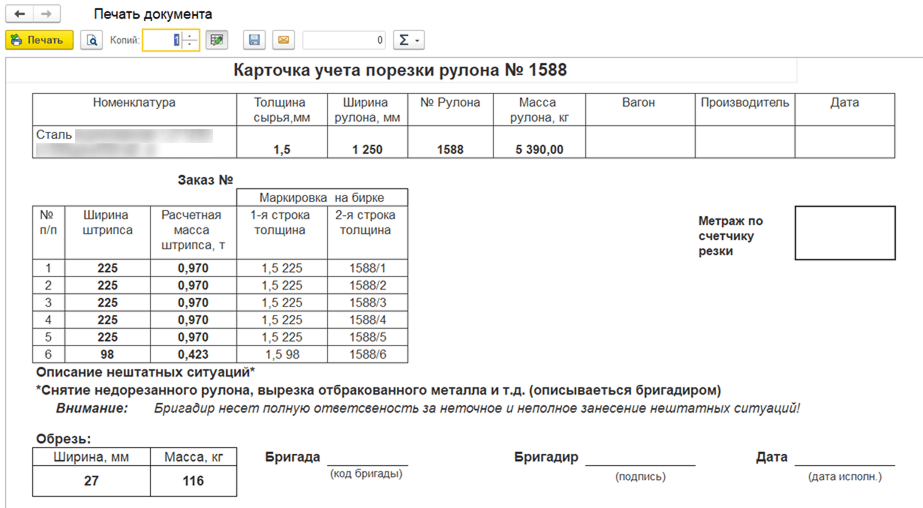This screenshot has height=508, width=923.
Task: Select the marking cell 1588/6
Action: coord(367,354)
